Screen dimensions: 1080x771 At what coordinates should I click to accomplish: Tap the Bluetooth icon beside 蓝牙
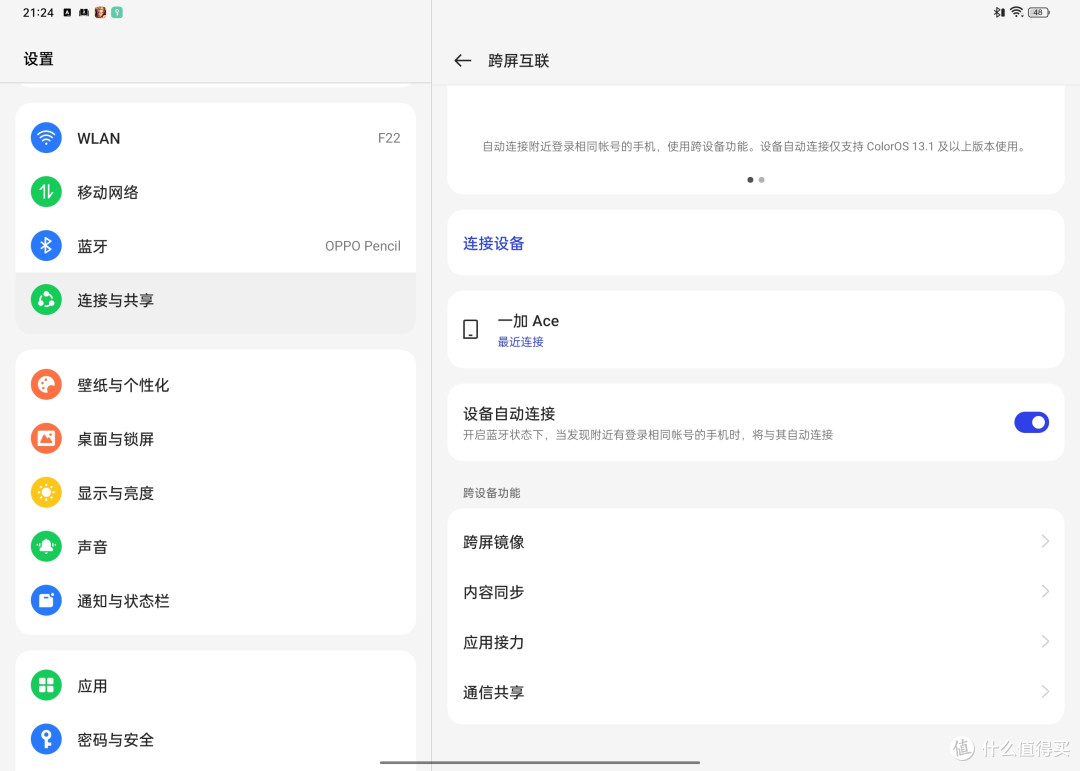[x=46, y=245]
